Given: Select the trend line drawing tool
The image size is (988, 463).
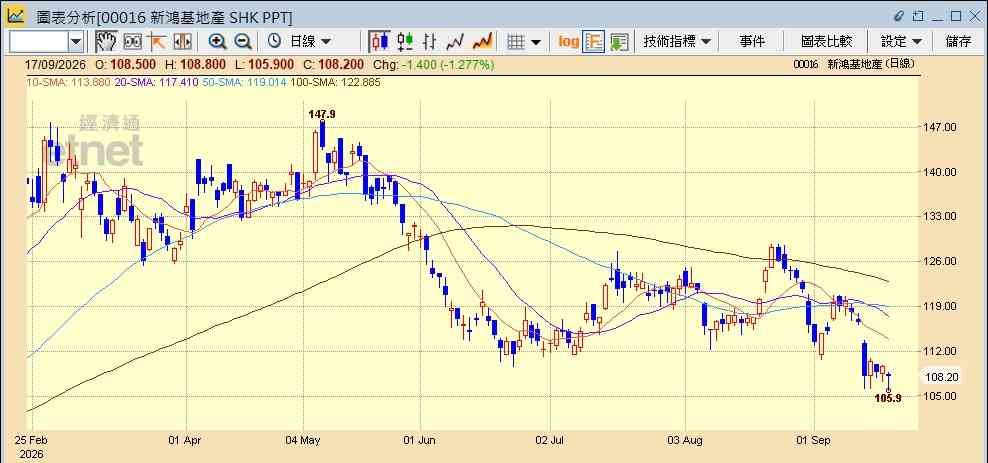Looking at the screenshot, I should 157,42.
